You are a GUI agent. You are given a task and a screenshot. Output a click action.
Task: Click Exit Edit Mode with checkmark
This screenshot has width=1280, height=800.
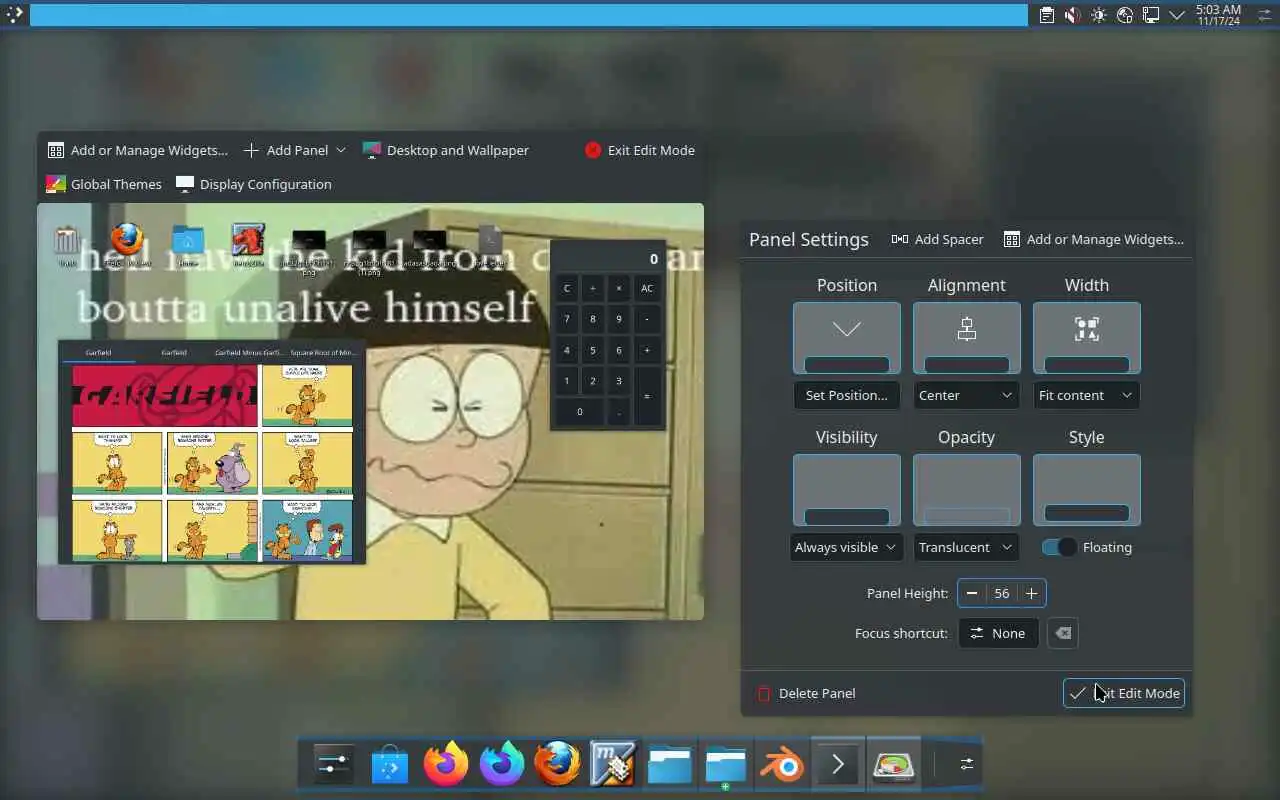1124,693
